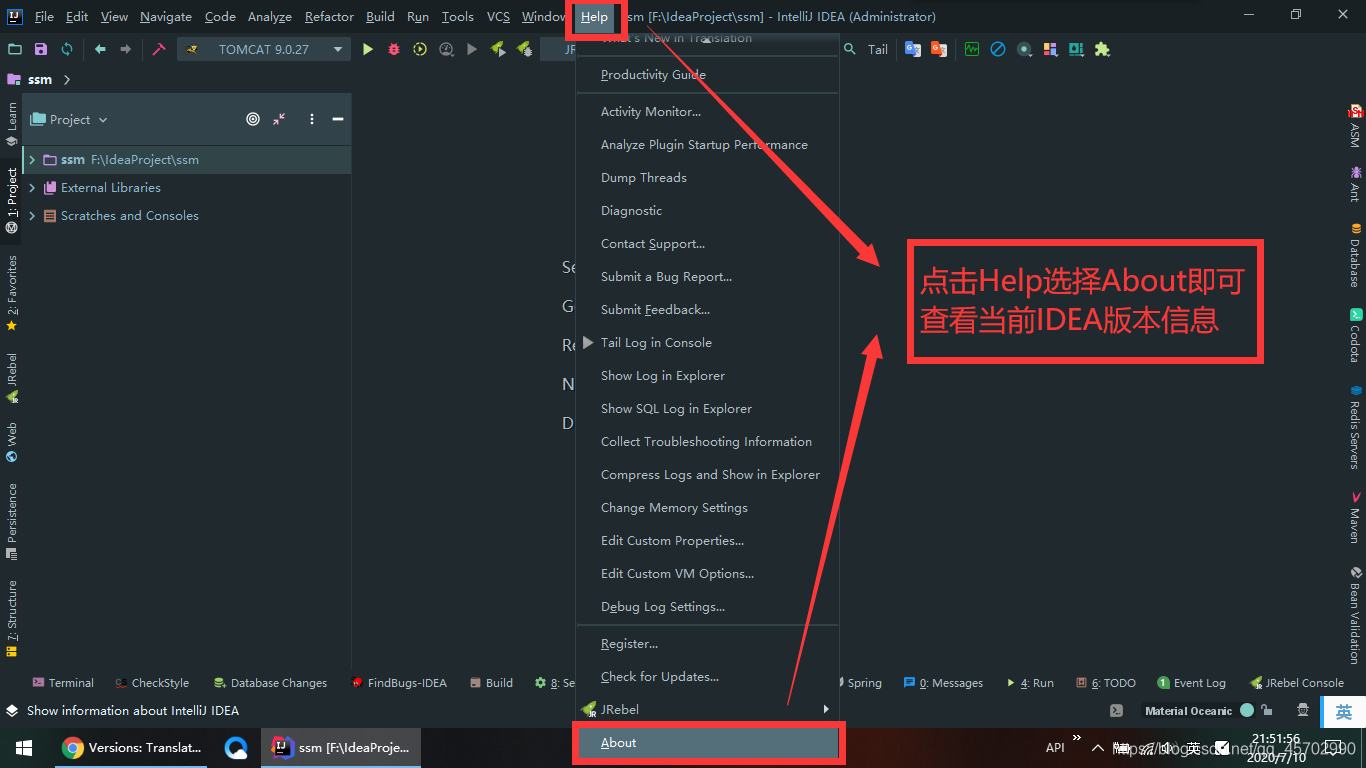Choose Submit a Bug Report...
Screen dimensions: 1366x768
tap(708, 276)
